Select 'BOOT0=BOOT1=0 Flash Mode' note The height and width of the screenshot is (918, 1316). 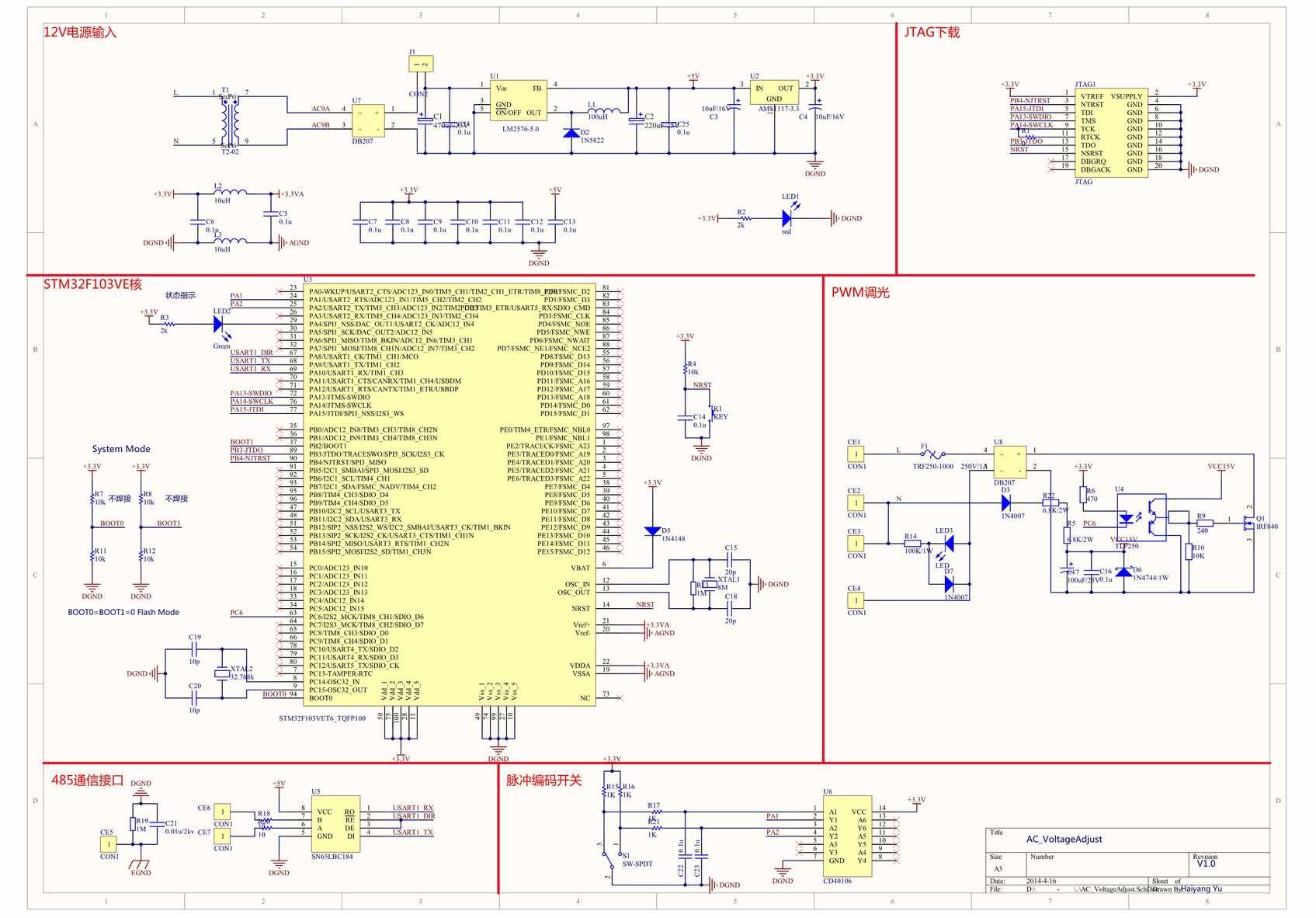(123, 612)
